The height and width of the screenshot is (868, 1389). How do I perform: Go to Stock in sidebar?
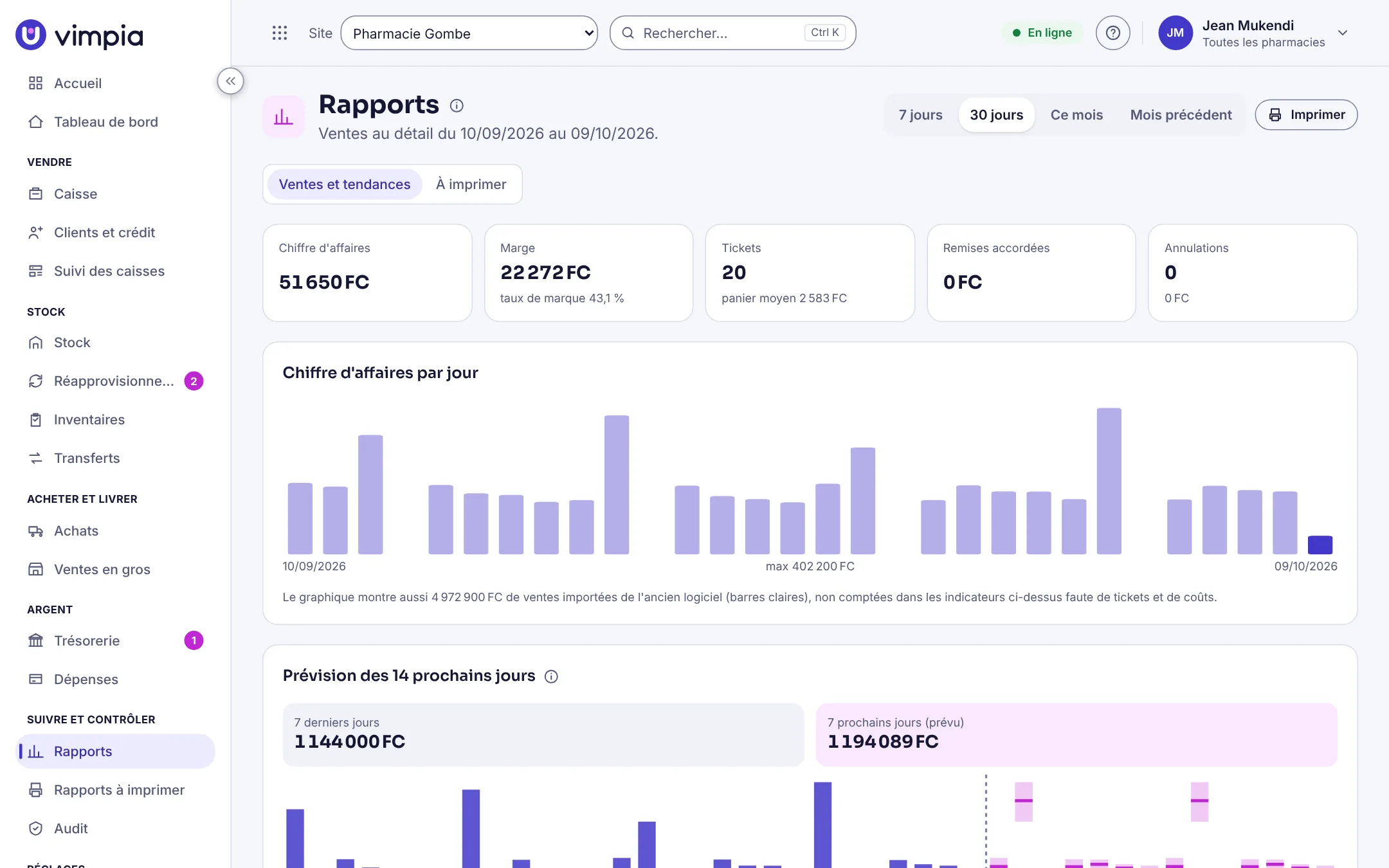[x=115, y=342]
